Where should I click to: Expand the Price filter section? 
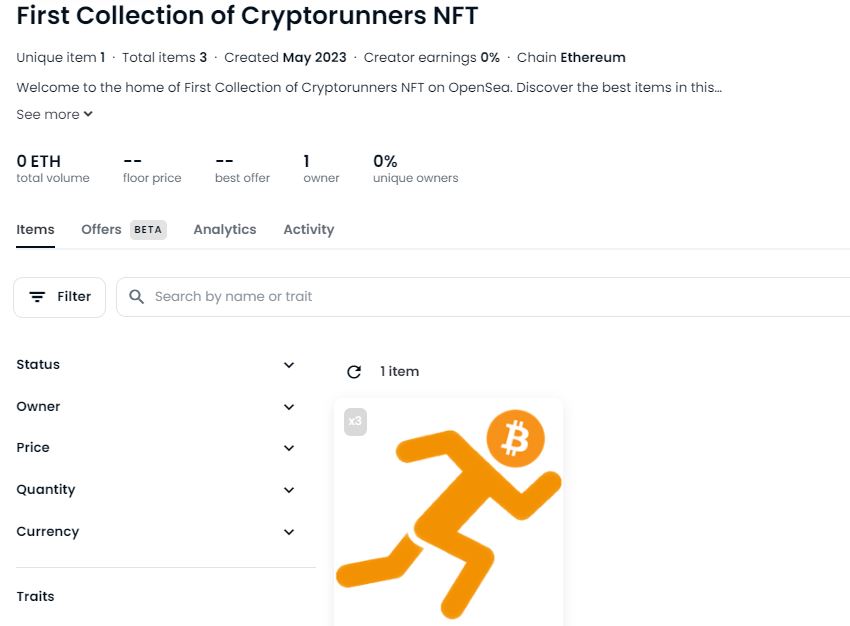pyautogui.click(x=289, y=448)
